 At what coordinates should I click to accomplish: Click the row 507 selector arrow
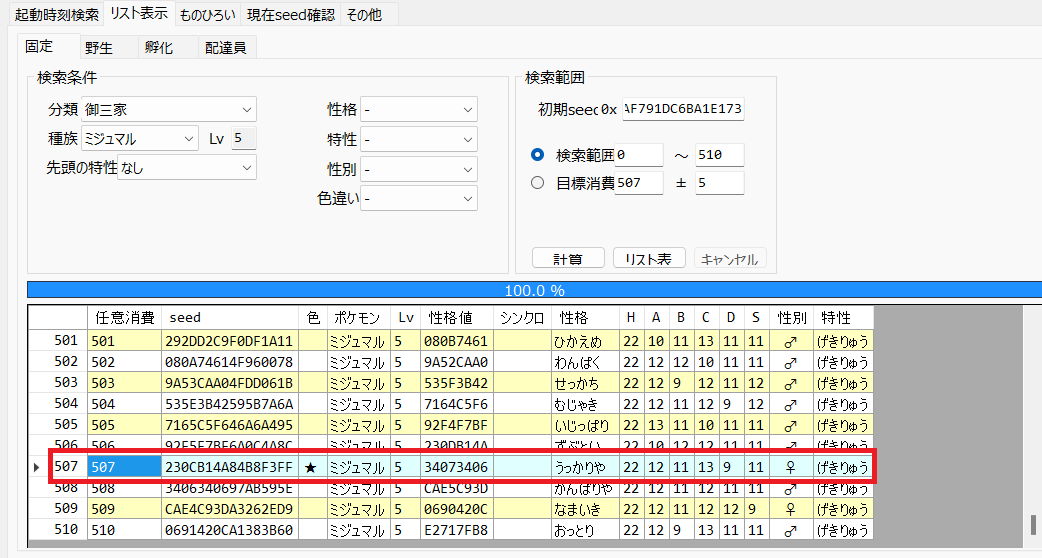point(37,467)
